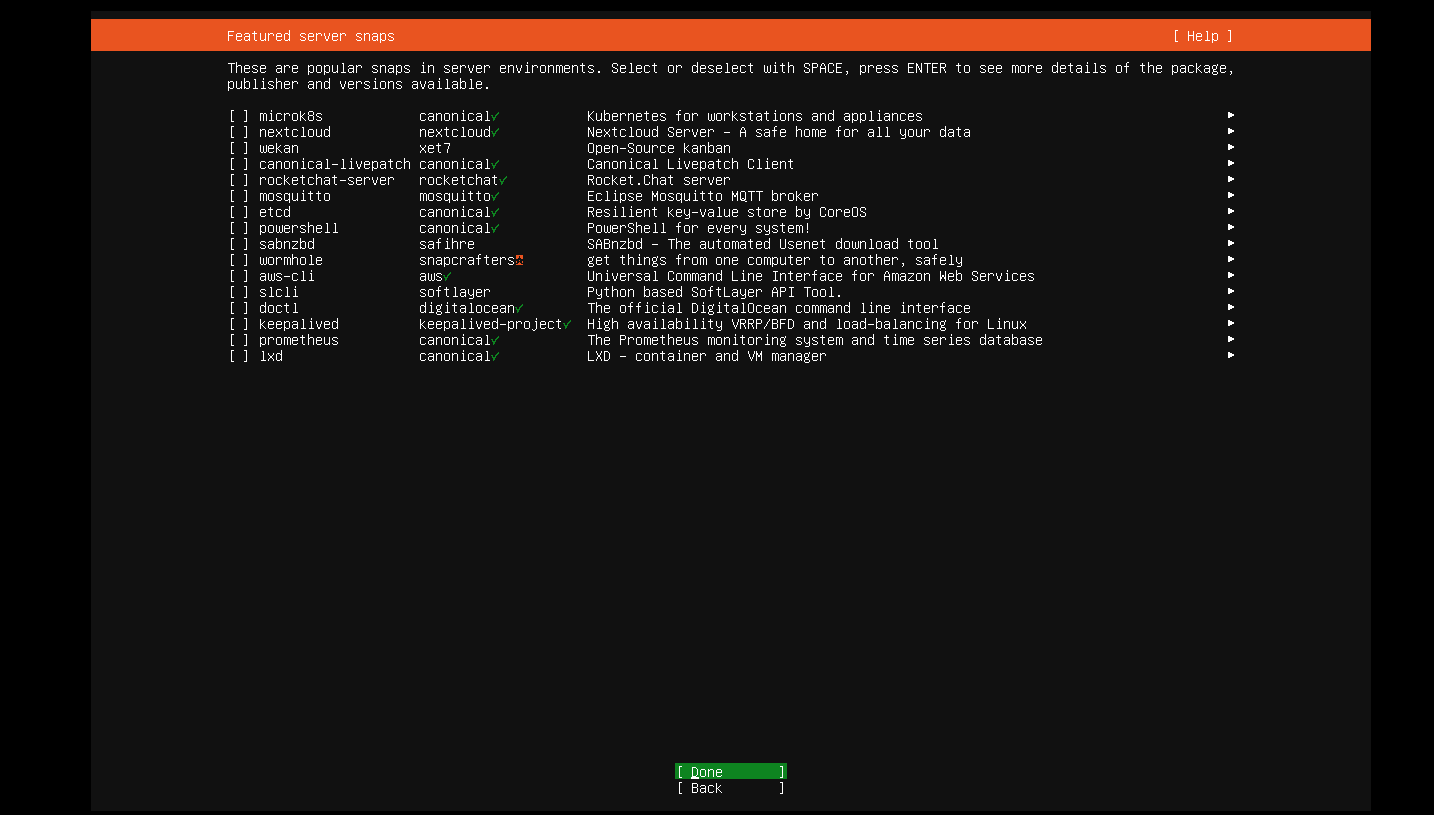Click 'Open-Source kanban' description
The image size is (1434, 815).
point(659,148)
